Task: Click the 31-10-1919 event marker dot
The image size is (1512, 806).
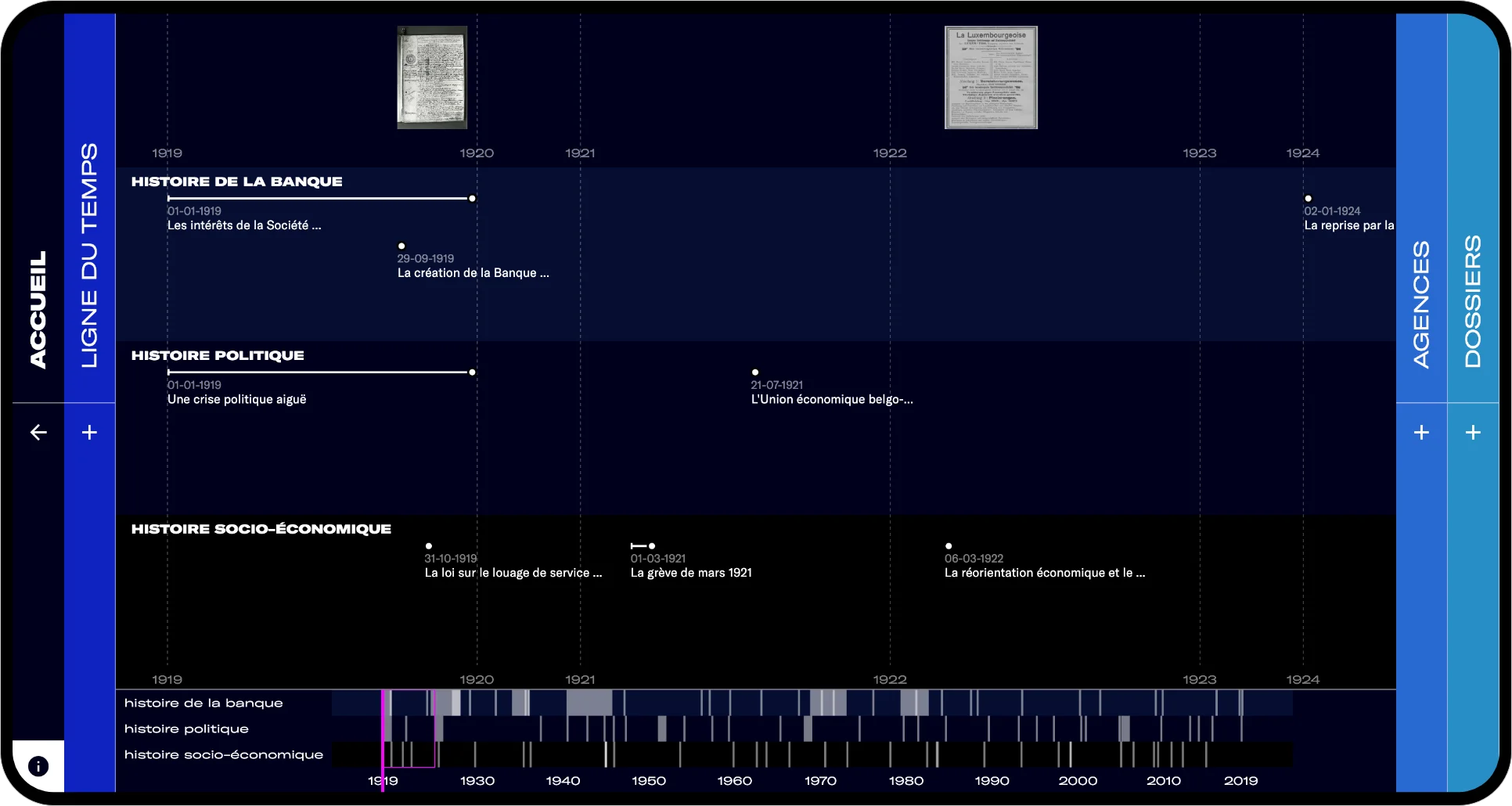Action: click(428, 546)
